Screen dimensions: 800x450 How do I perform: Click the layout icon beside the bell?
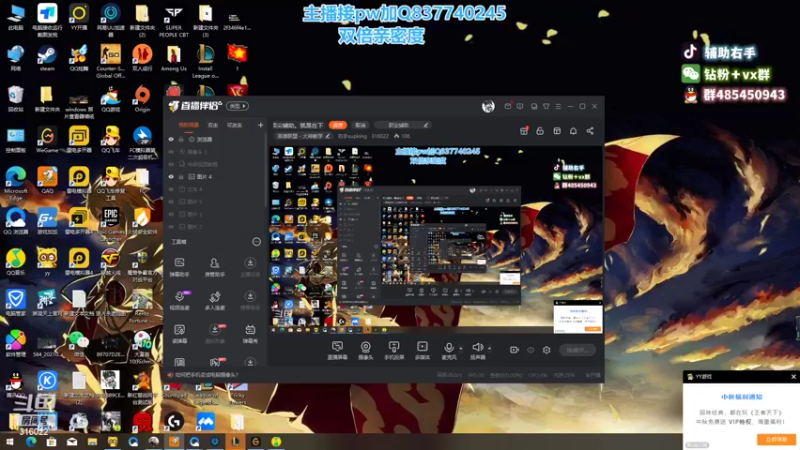pyautogui.click(x=557, y=131)
